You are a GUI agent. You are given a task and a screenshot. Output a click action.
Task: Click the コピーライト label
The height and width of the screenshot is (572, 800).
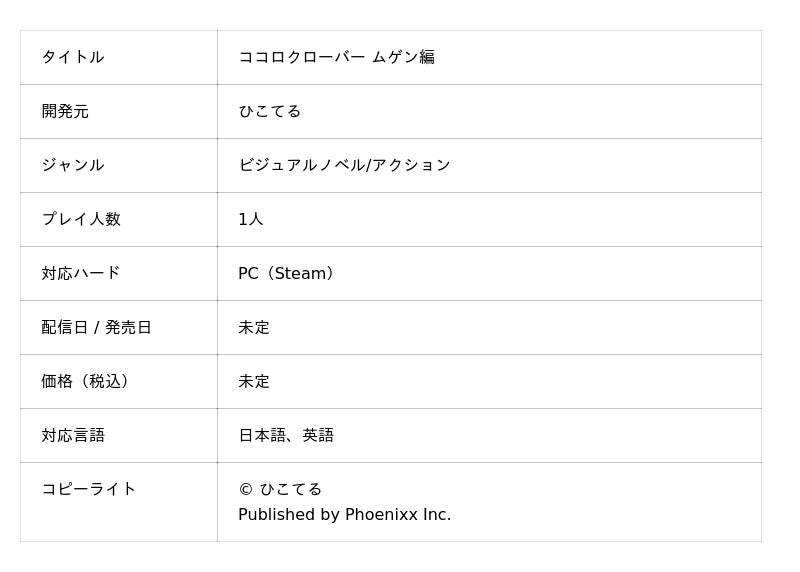coord(88,489)
